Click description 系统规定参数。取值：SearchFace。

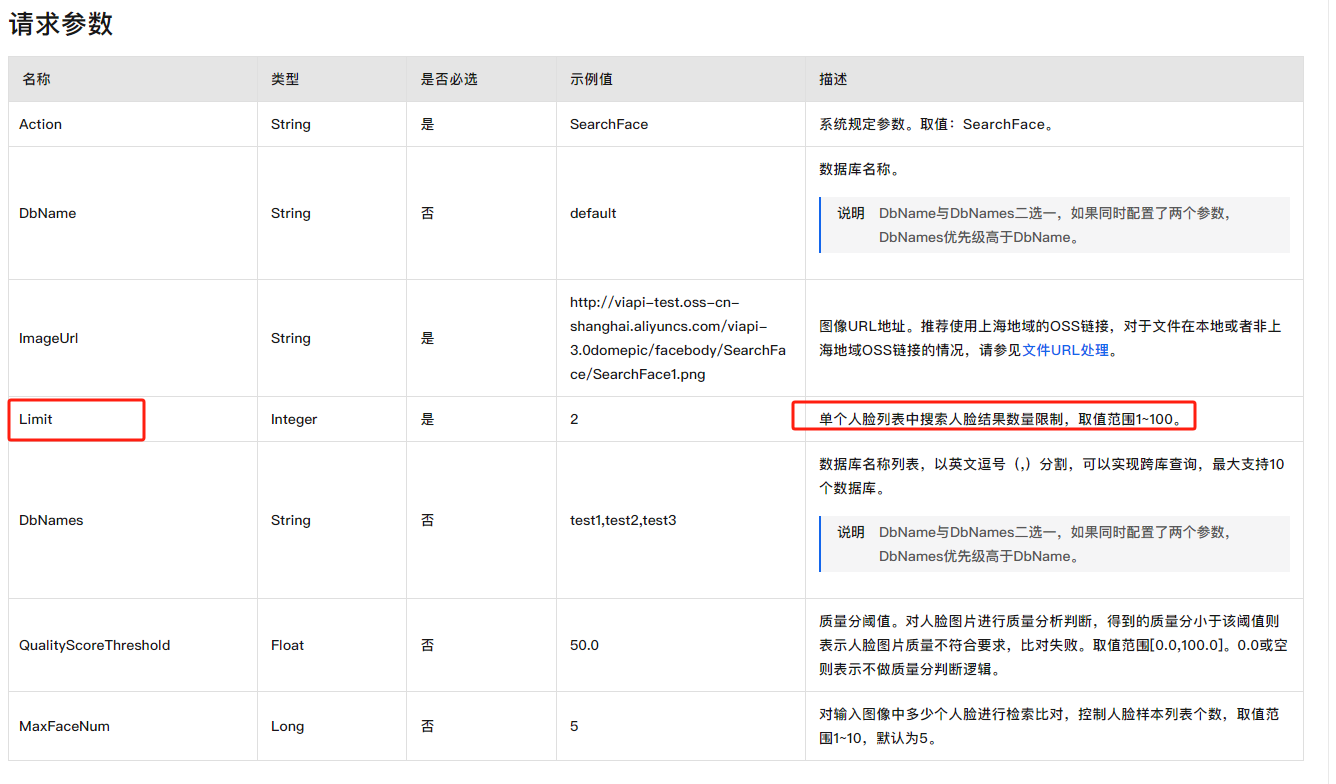(937, 124)
